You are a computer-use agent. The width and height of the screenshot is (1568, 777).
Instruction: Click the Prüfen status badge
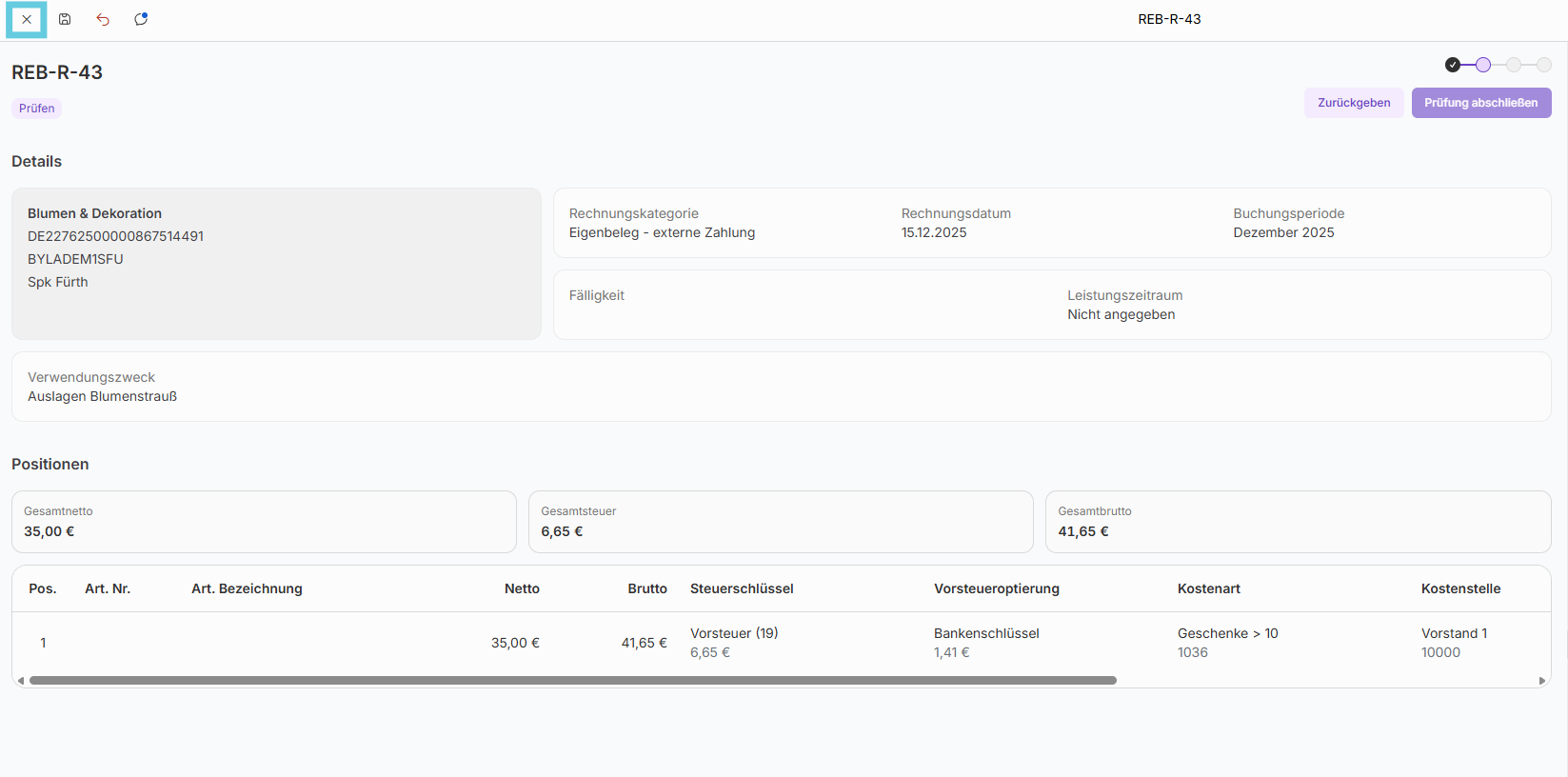click(37, 109)
